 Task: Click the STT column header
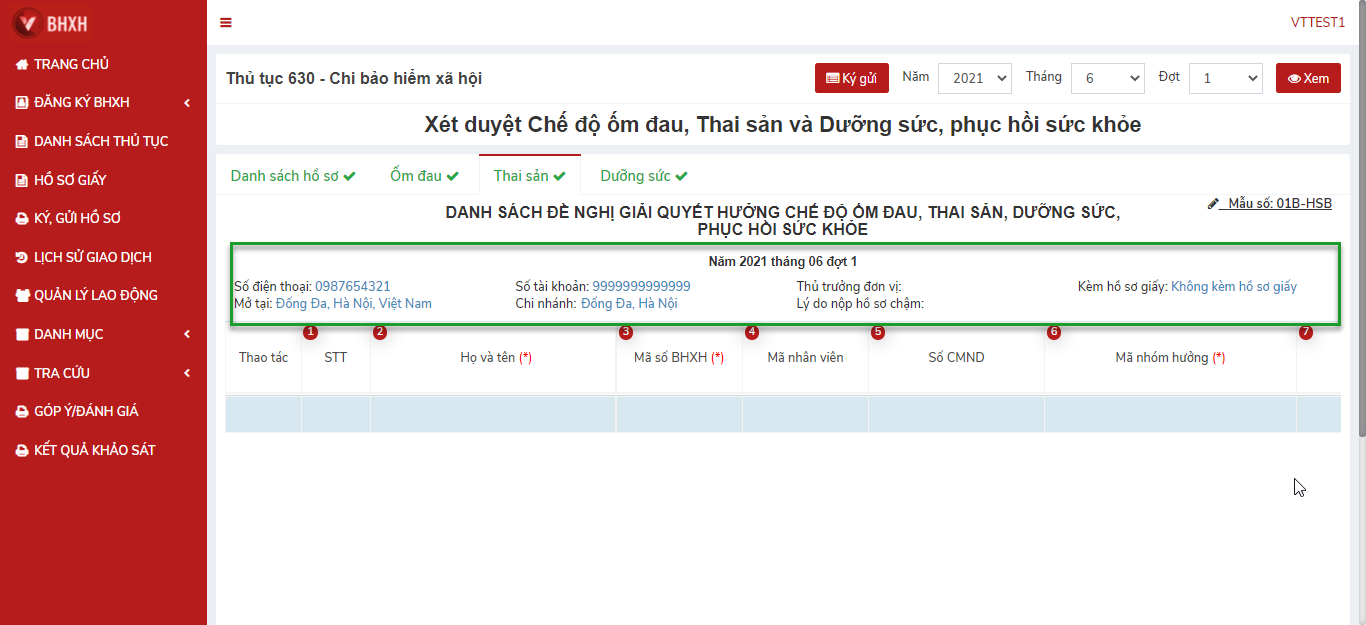coord(336,358)
